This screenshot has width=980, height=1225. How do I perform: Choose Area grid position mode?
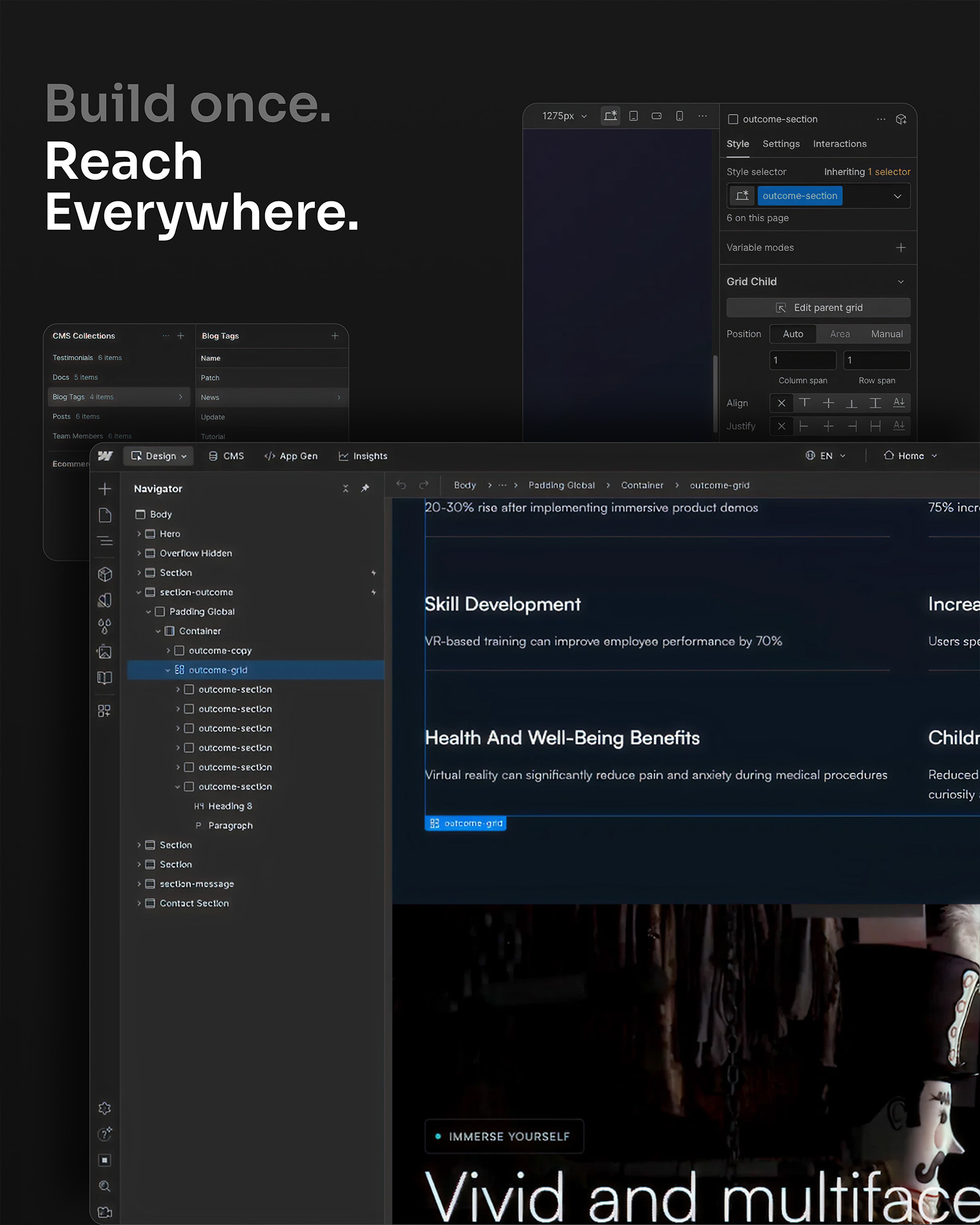[839, 334]
